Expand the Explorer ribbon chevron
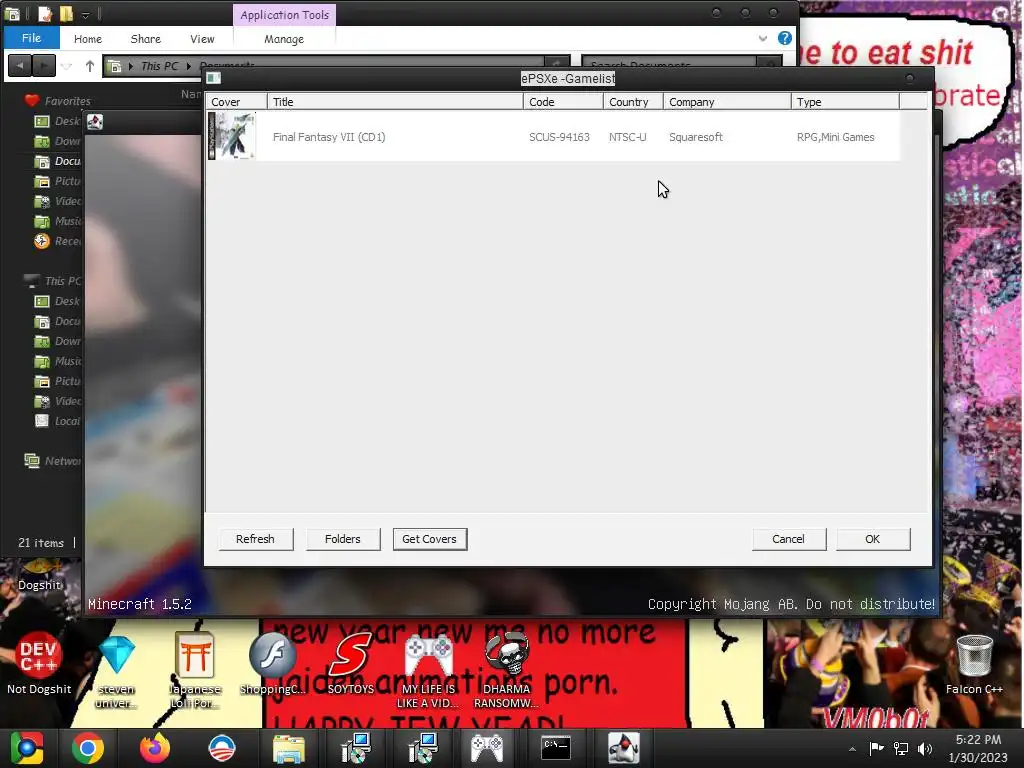The image size is (1024, 768). pyautogui.click(x=763, y=39)
